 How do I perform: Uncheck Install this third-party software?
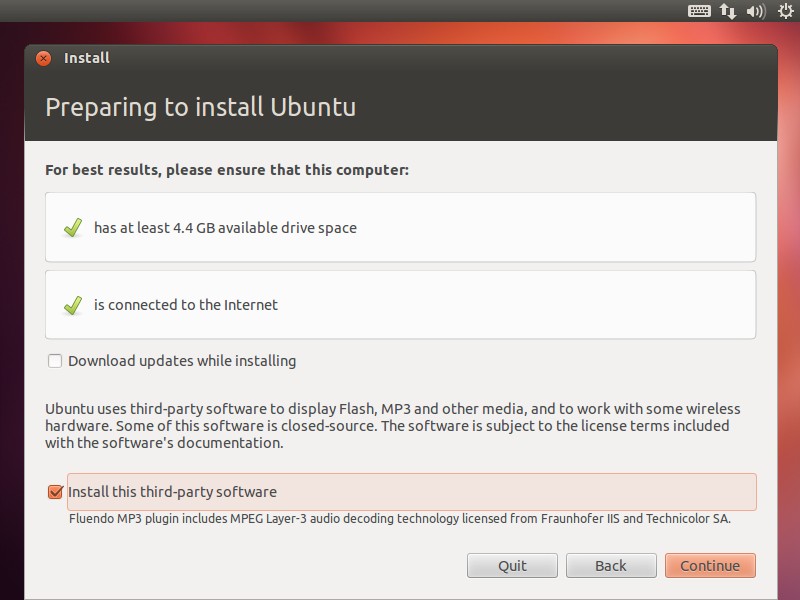(x=55, y=492)
